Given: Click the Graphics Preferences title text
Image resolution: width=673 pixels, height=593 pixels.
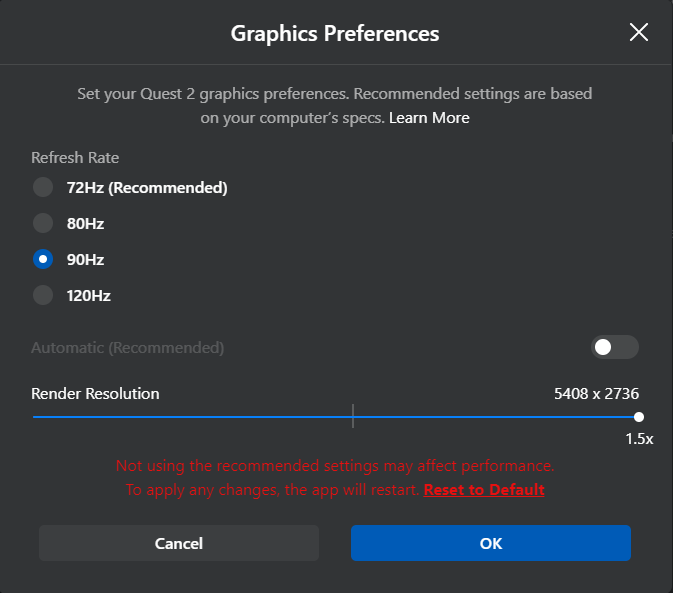Looking at the screenshot, I should coord(335,33).
